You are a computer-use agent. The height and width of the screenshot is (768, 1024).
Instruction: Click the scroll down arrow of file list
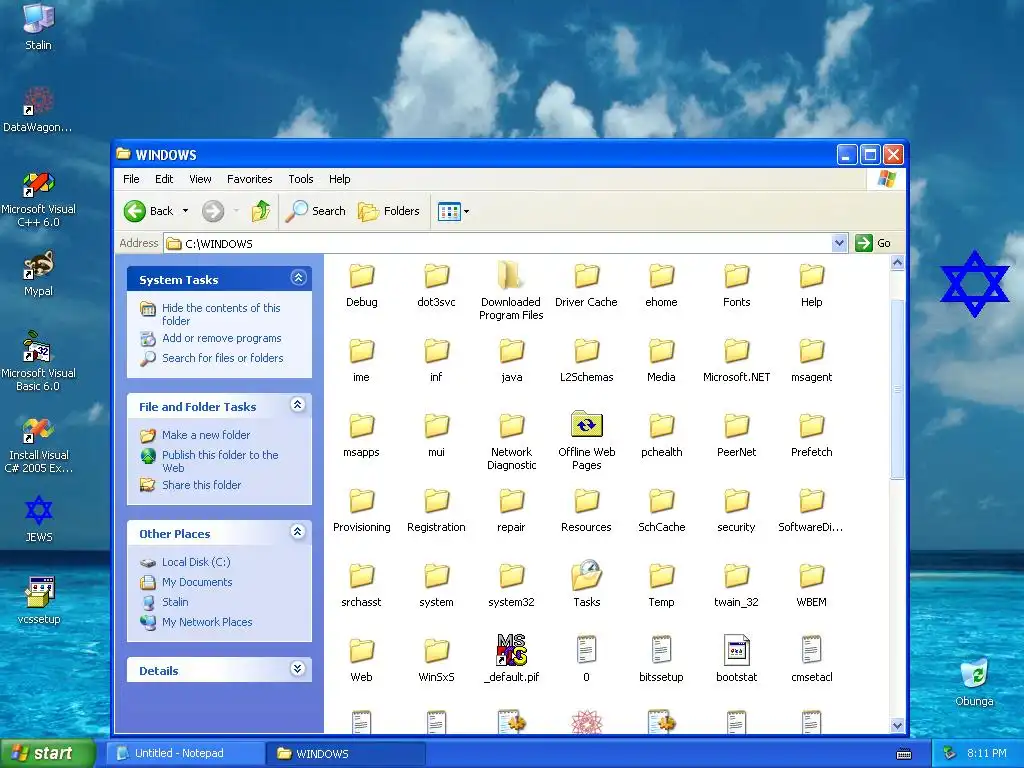tap(897, 726)
